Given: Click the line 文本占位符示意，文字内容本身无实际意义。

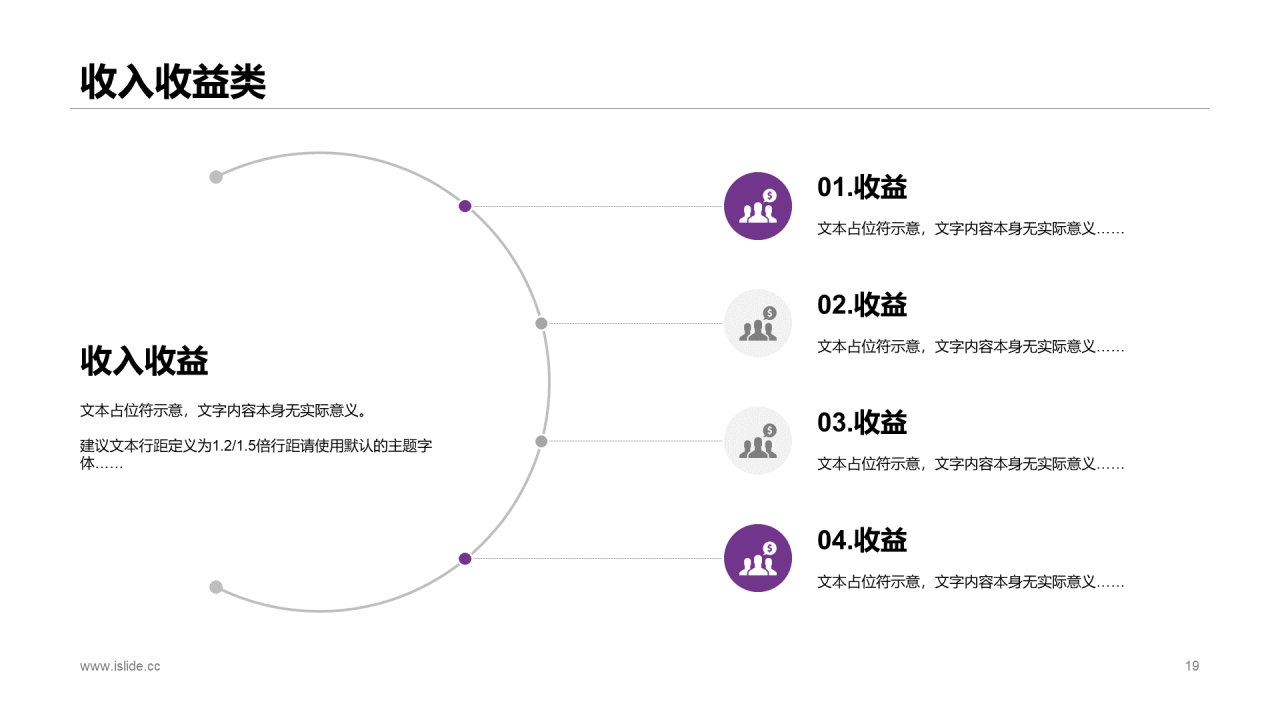Looking at the screenshot, I should pyautogui.click(x=224, y=410).
